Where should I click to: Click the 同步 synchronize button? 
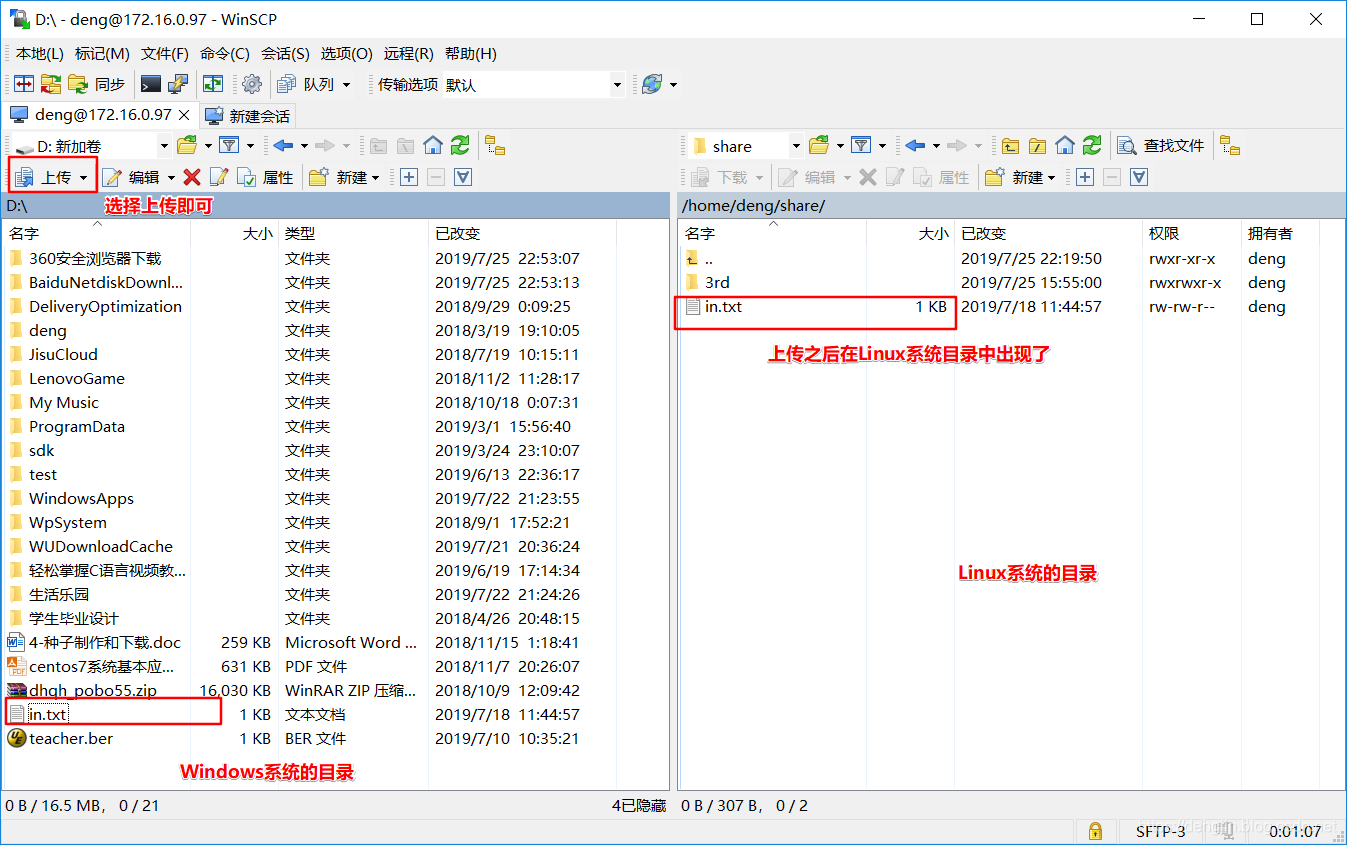coord(97,84)
